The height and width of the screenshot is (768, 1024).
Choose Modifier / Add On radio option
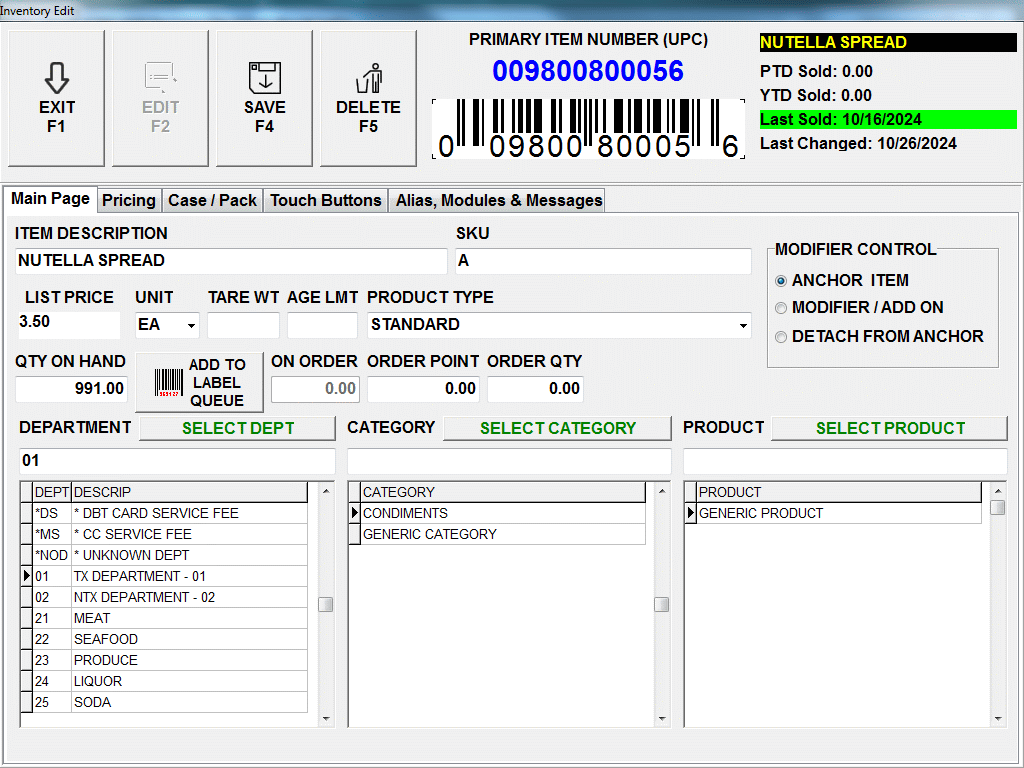tap(782, 308)
